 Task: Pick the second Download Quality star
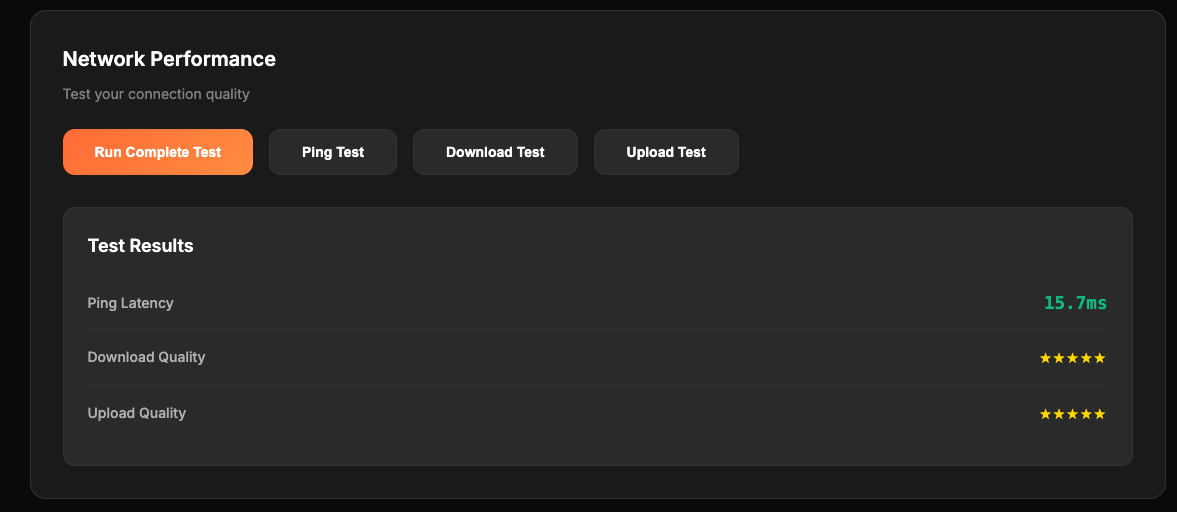pos(1059,358)
